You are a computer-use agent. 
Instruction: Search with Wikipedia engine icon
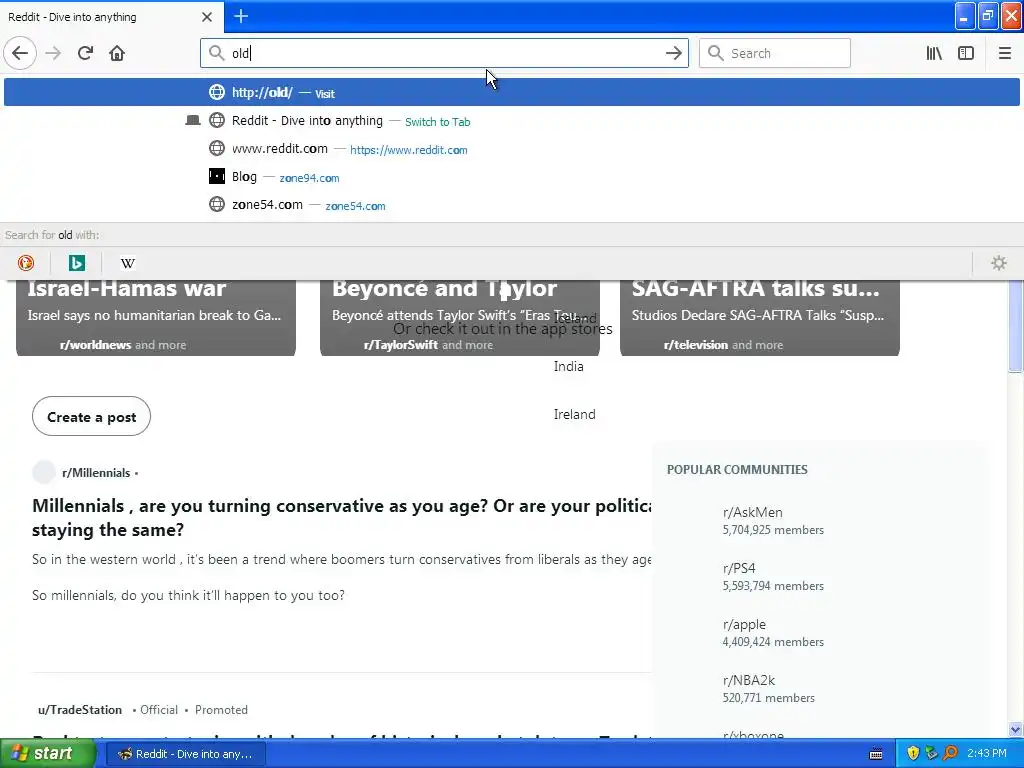point(127,263)
